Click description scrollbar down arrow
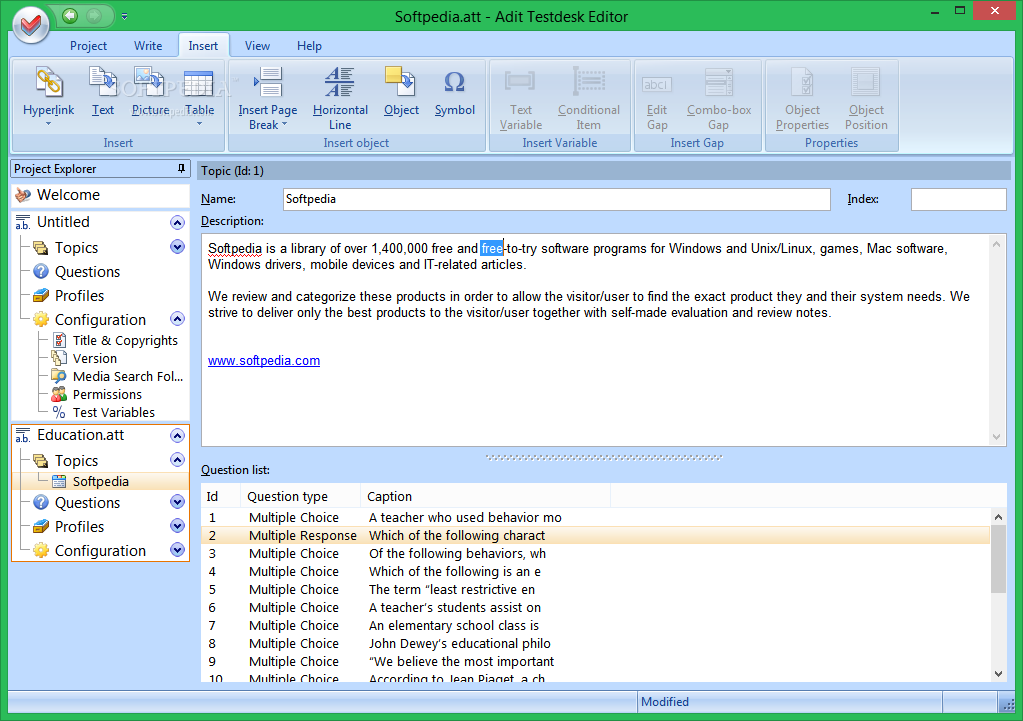The height and width of the screenshot is (721, 1023). click(x=996, y=437)
